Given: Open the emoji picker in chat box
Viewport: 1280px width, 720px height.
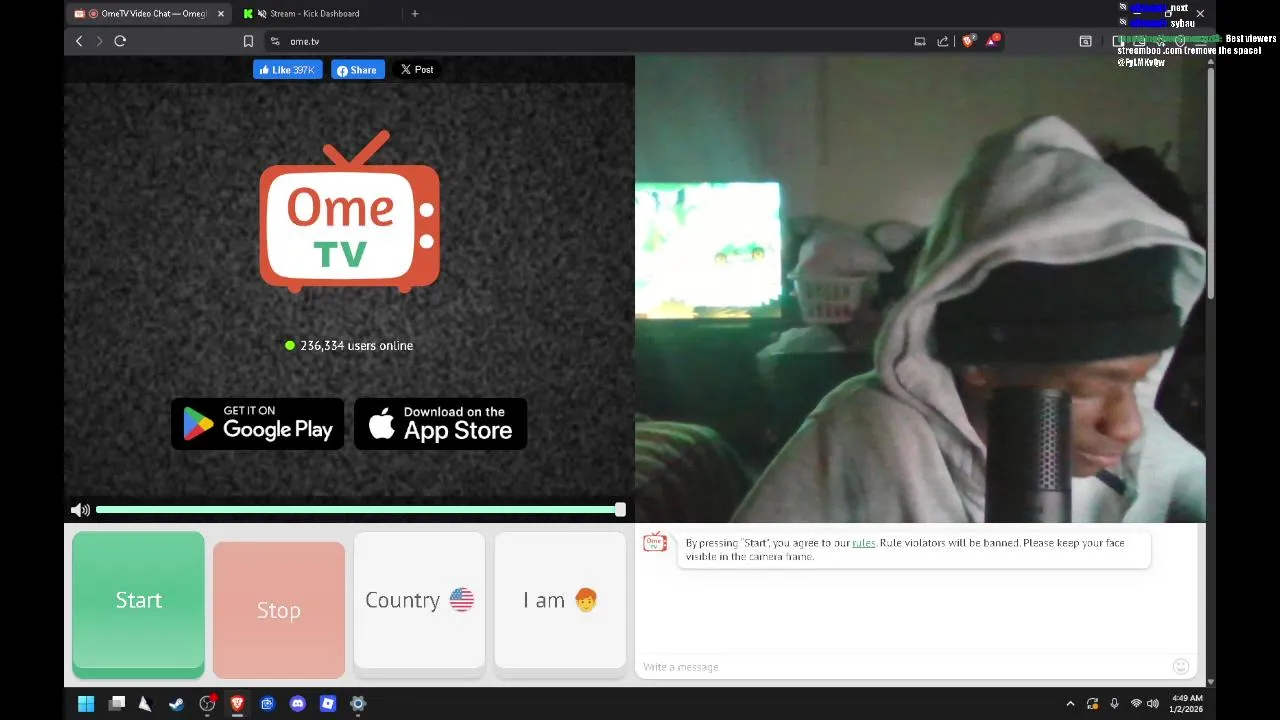Looking at the screenshot, I should (x=1181, y=667).
